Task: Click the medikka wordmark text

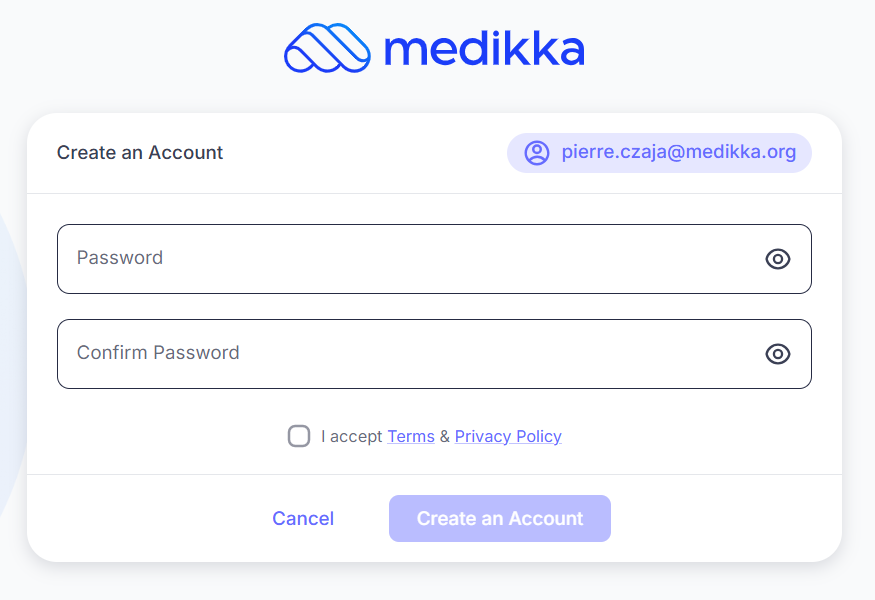Action: tap(483, 49)
